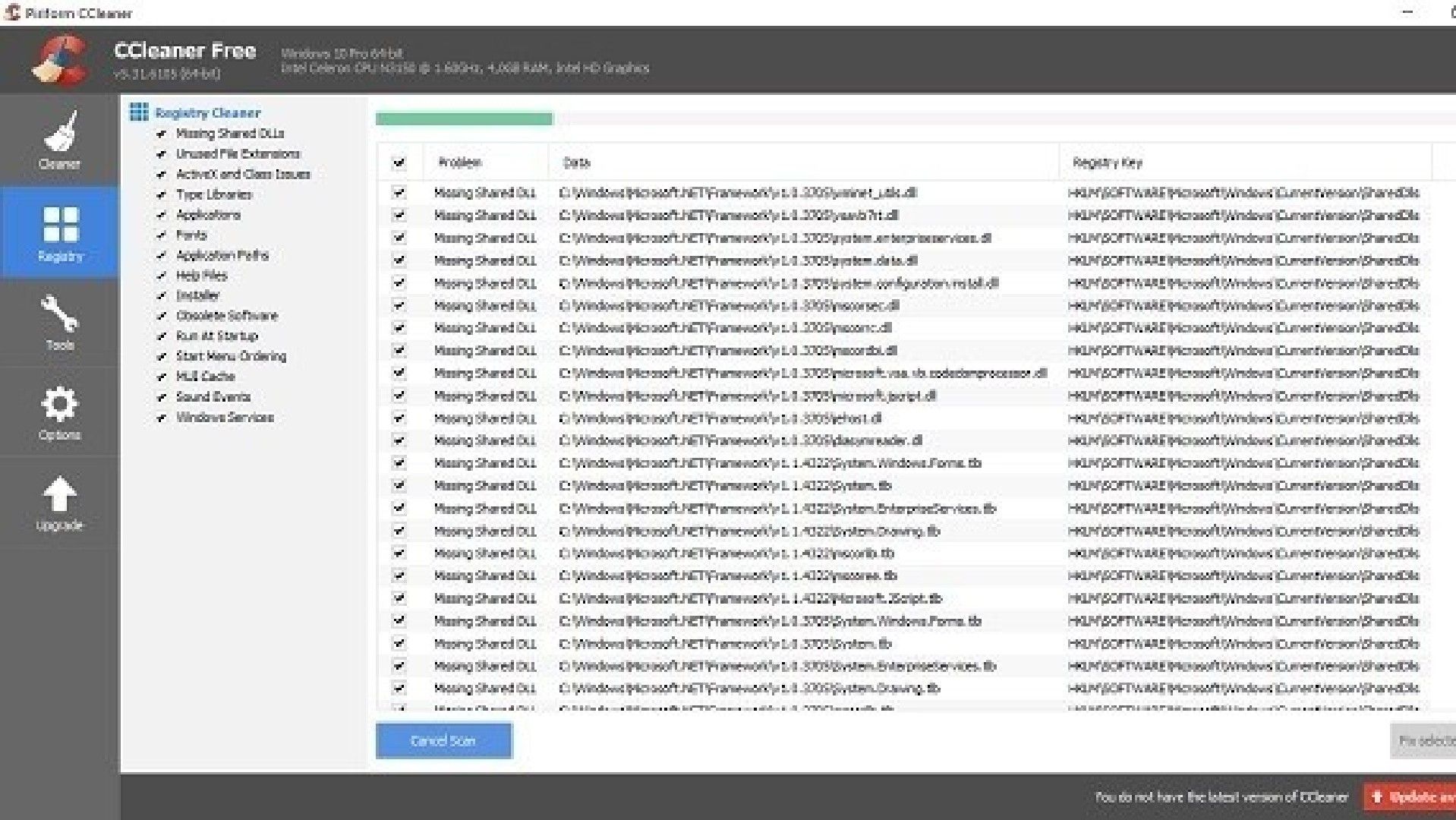1456x820 pixels.
Task: Uncheck Missing Shared DLLs option
Action: (161, 134)
